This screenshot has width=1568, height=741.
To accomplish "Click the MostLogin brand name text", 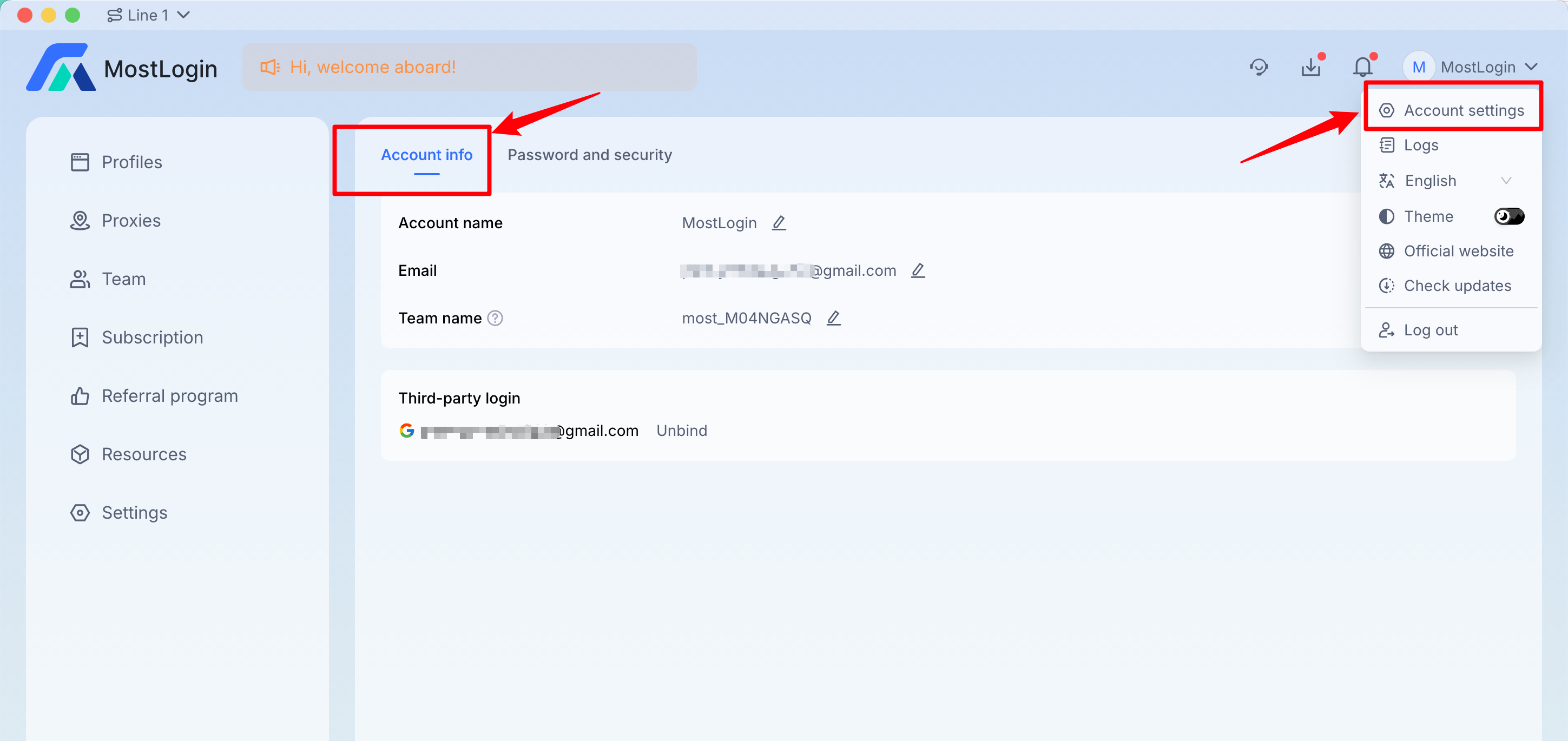I will click(x=161, y=69).
